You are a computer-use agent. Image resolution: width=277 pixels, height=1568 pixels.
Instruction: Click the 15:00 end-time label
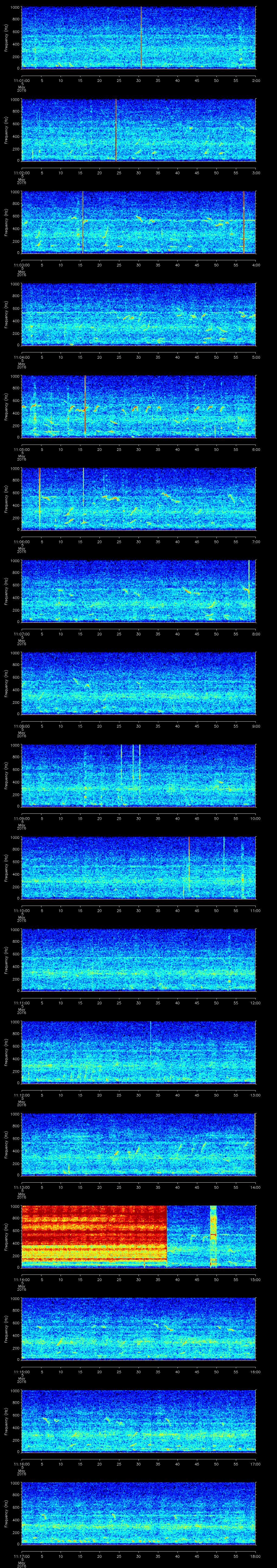[x=255, y=1279]
